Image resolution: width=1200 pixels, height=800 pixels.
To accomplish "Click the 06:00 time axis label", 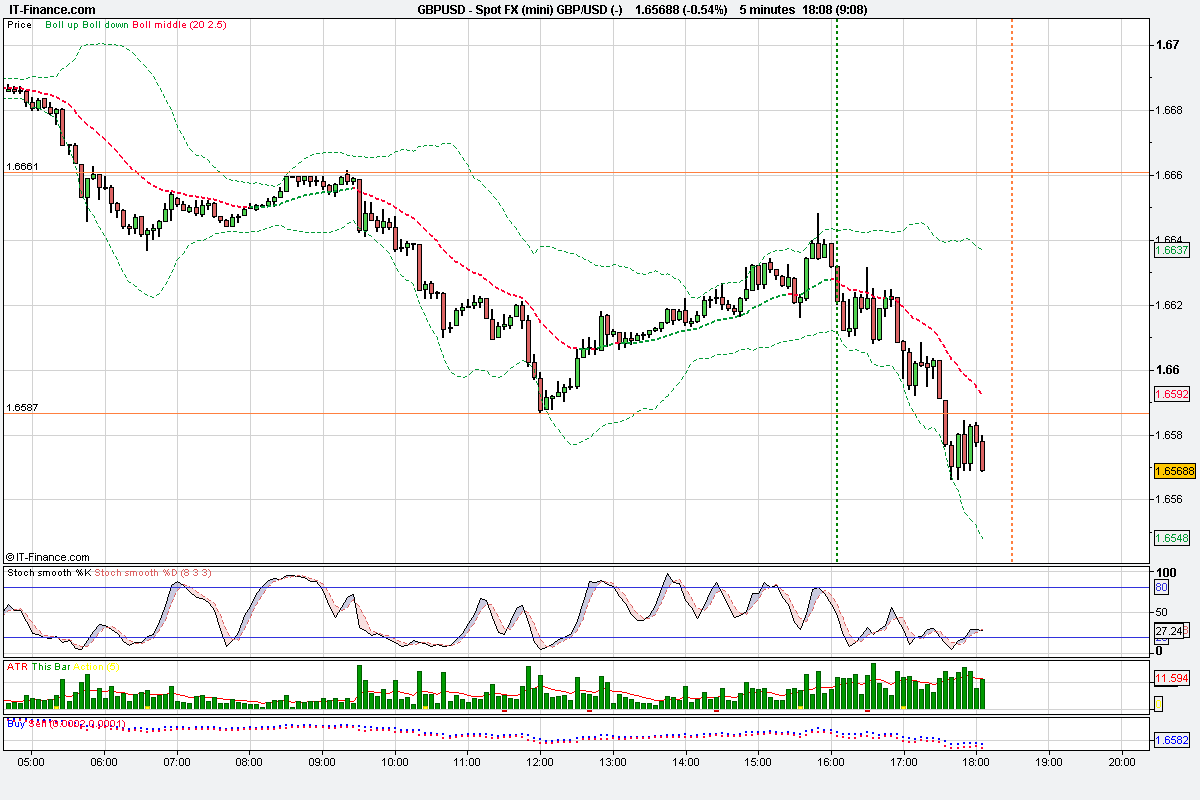I will [104, 762].
